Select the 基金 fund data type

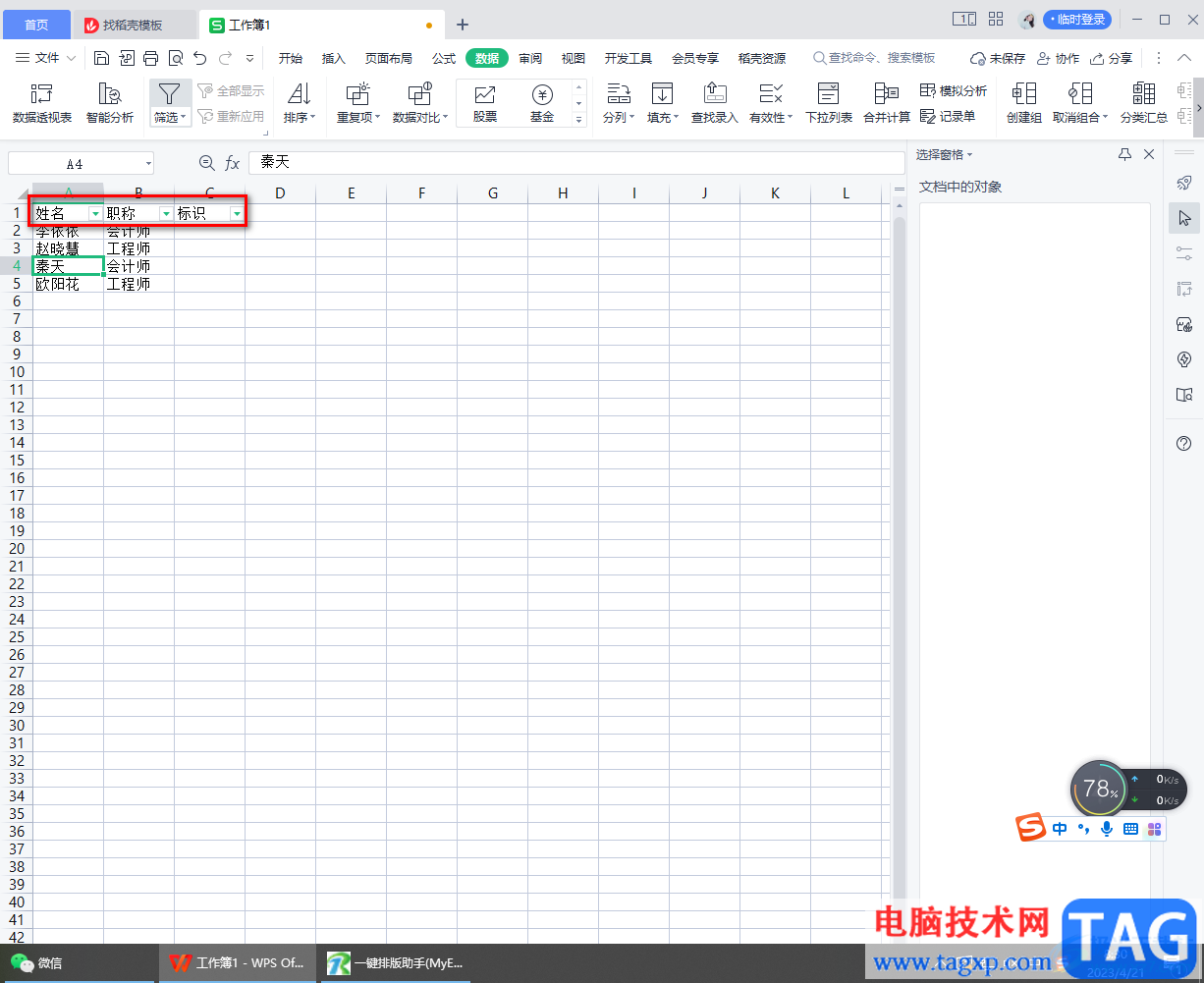point(542,103)
